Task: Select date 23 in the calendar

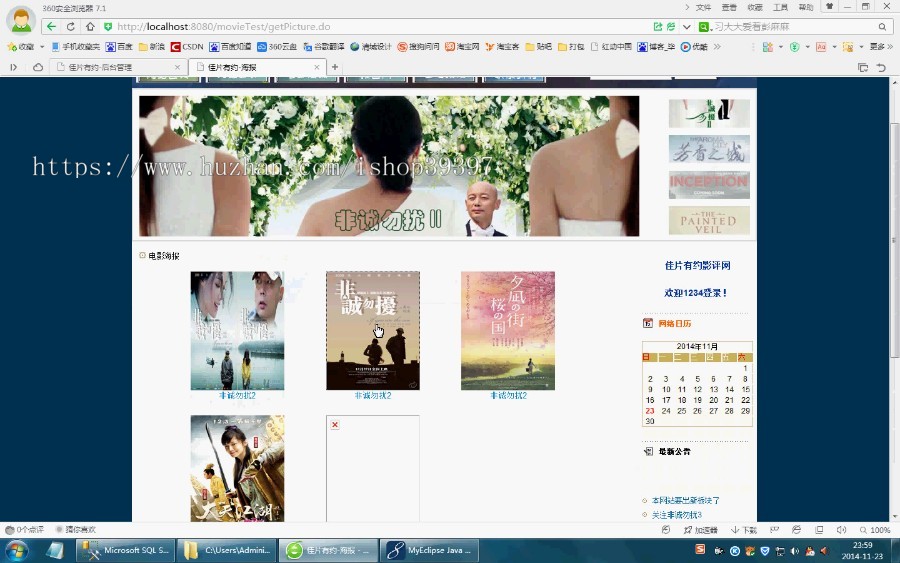Action: pyautogui.click(x=650, y=411)
